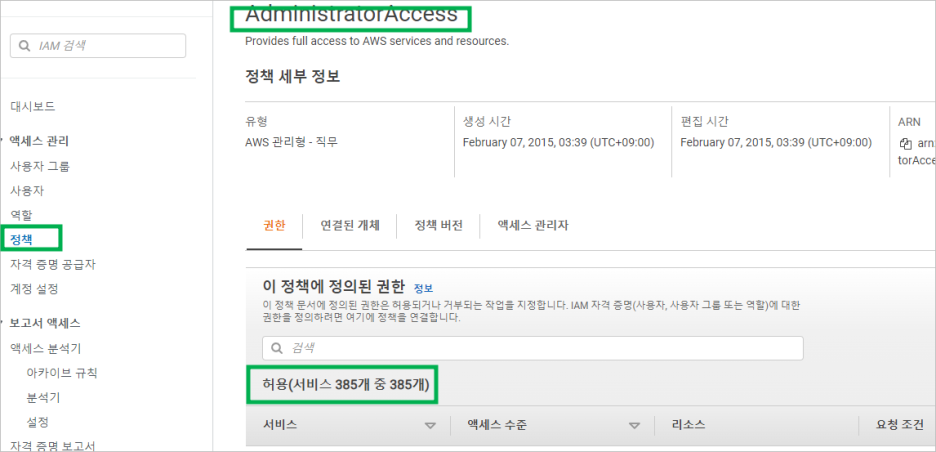This screenshot has width=936, height=452.
Task: Click the 이 정책에 정의된 권한 heading
Action: point(333,286)
